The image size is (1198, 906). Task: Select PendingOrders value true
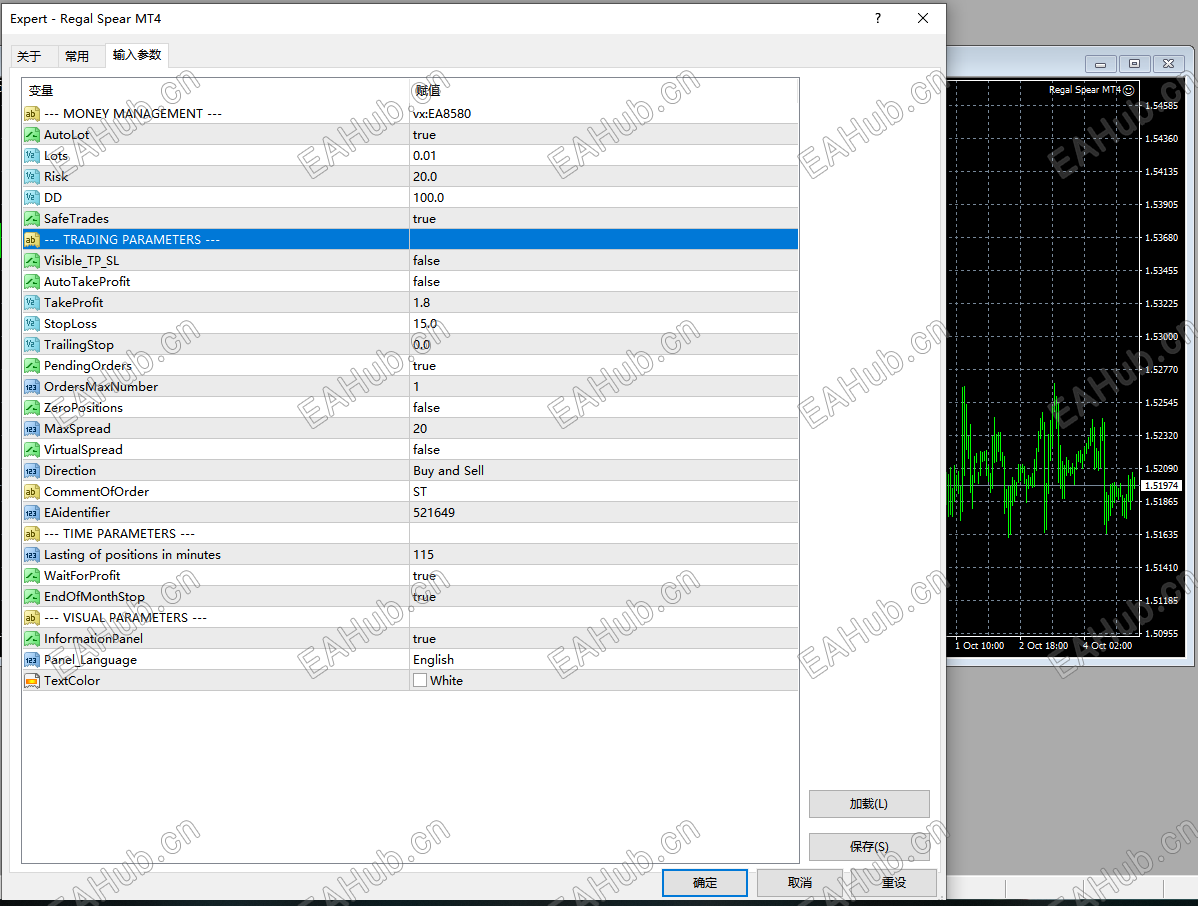coord(424,366)
